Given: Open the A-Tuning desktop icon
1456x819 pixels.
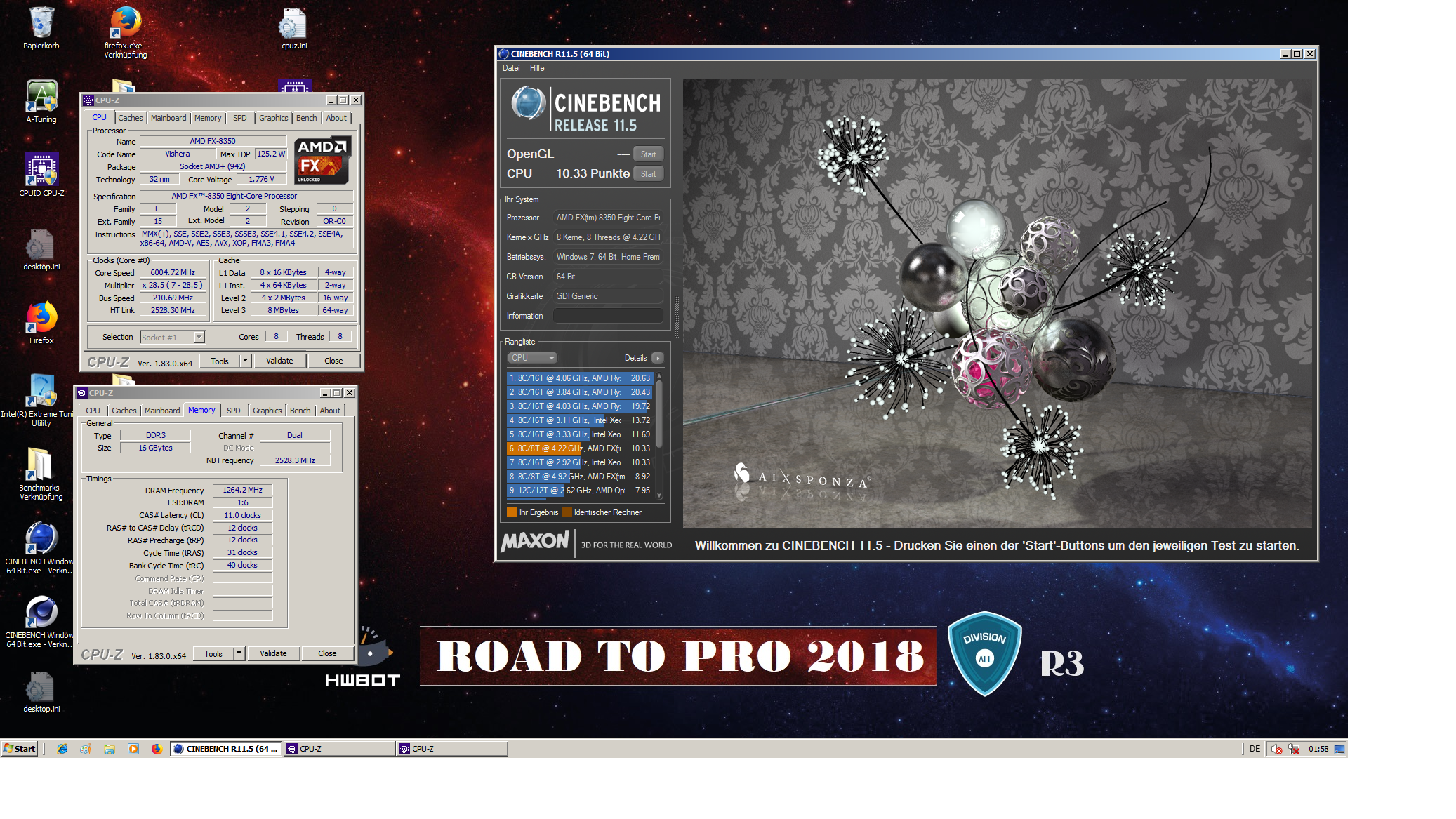Looking at the screenshot, I should (x=41, y=102).
